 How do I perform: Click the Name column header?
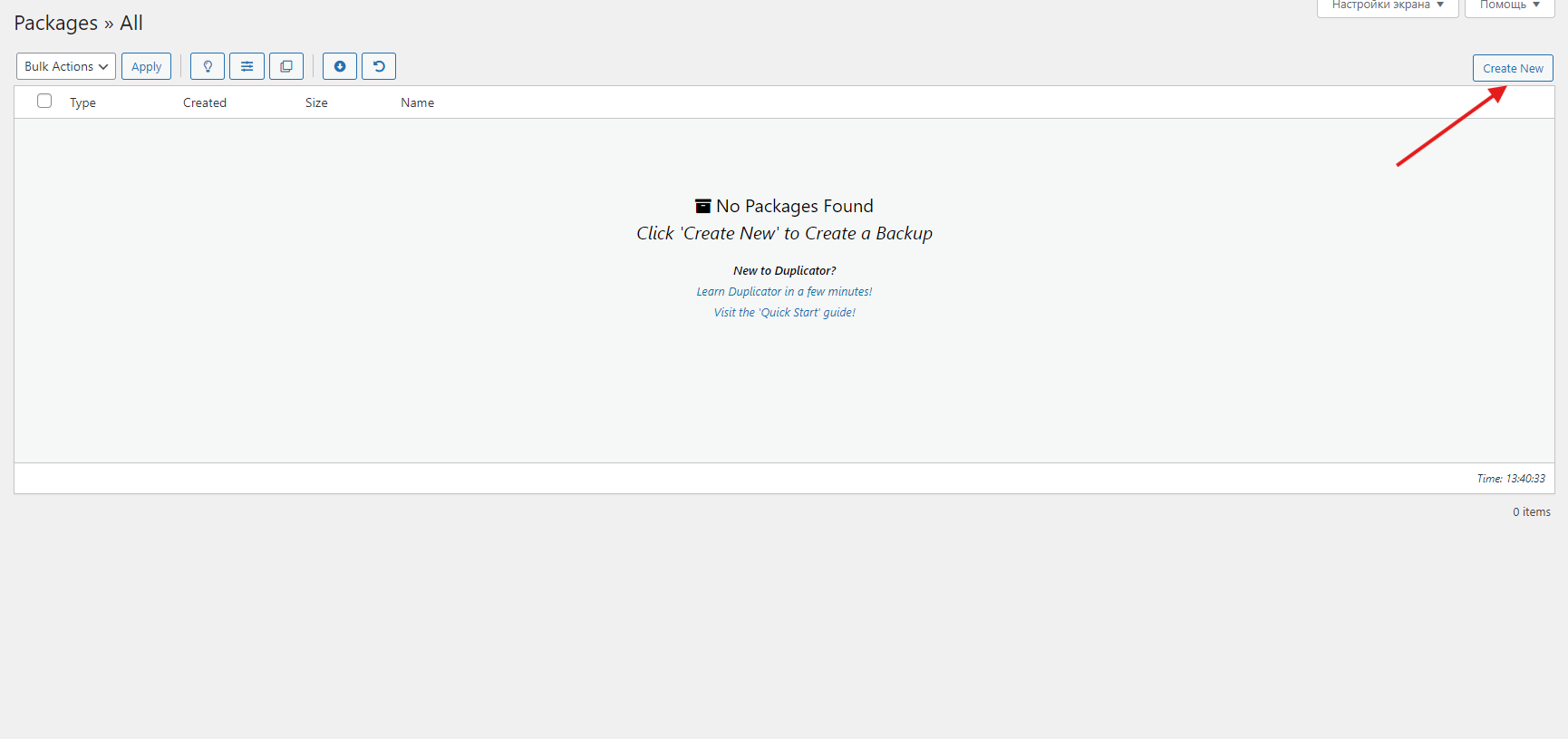point(418,102)
